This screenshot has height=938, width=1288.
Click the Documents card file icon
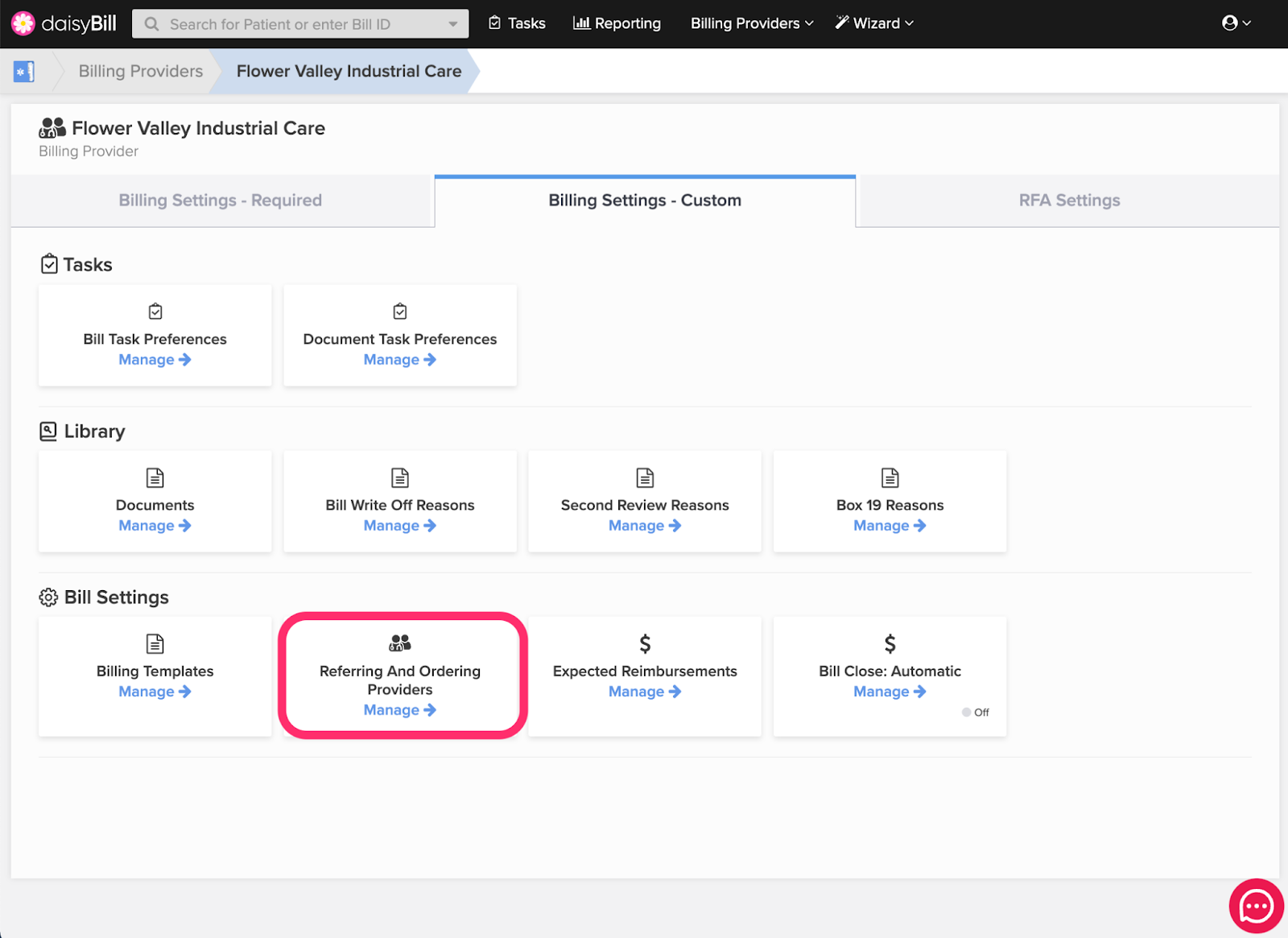155,477
